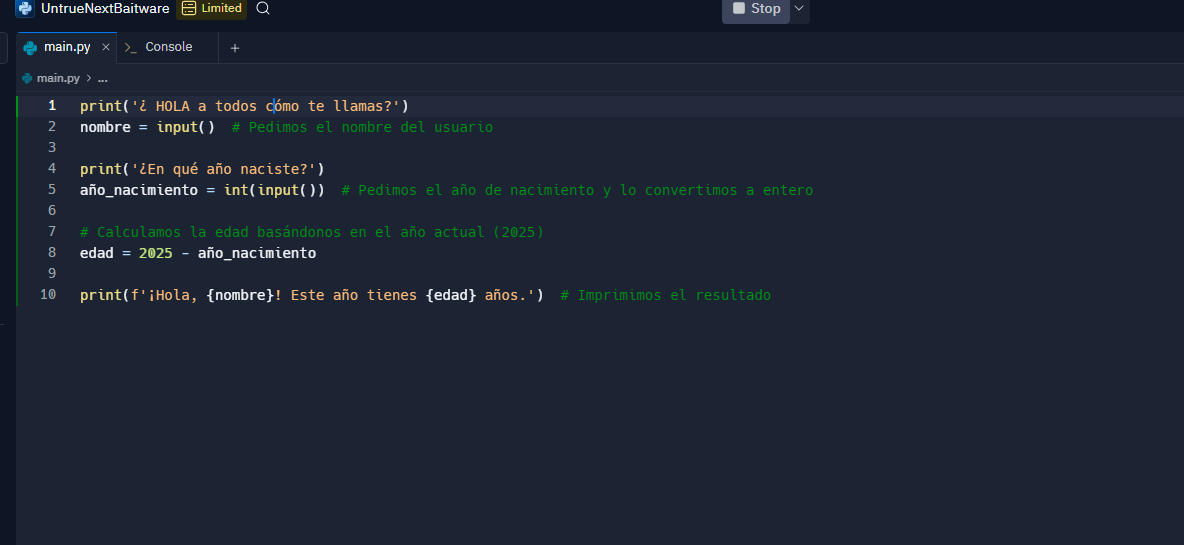Image resolution: width=1184 pixels, height=545 pixels.
Task: Click the 'edad' variable on line 8
Action: tap(97, 253)
